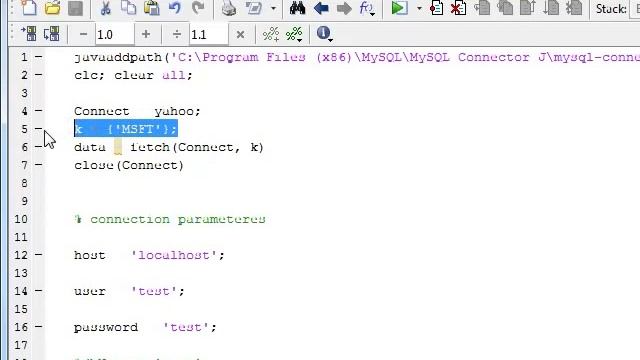
Task: Cut the selection with the scissors icon
Action: pos(106,8)
